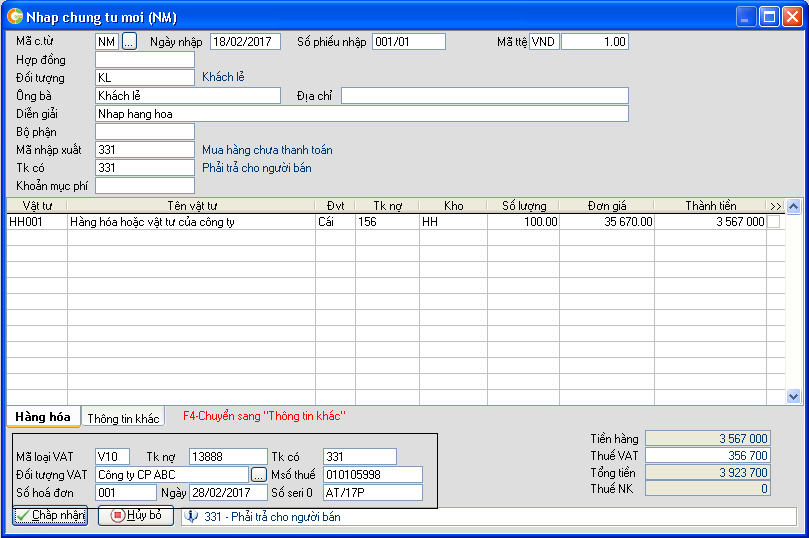Click the Đối tượng field containing KL
The height and width of the screenshot is (538, 809).
click(145, 77)
